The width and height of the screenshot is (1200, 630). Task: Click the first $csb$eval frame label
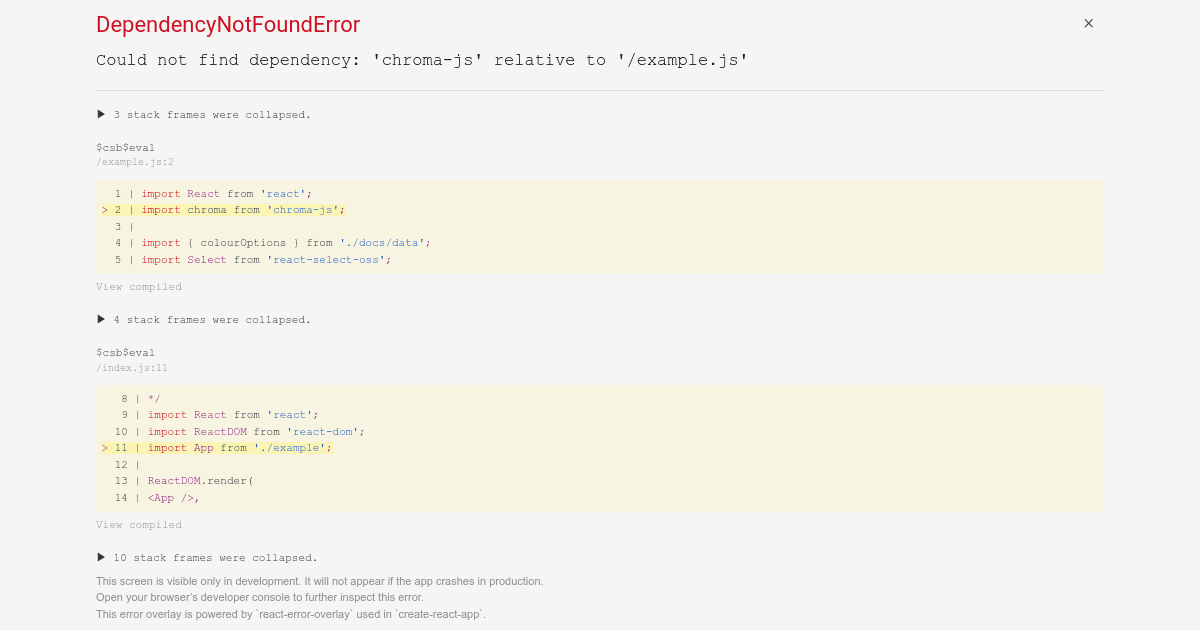pos(126,147)
